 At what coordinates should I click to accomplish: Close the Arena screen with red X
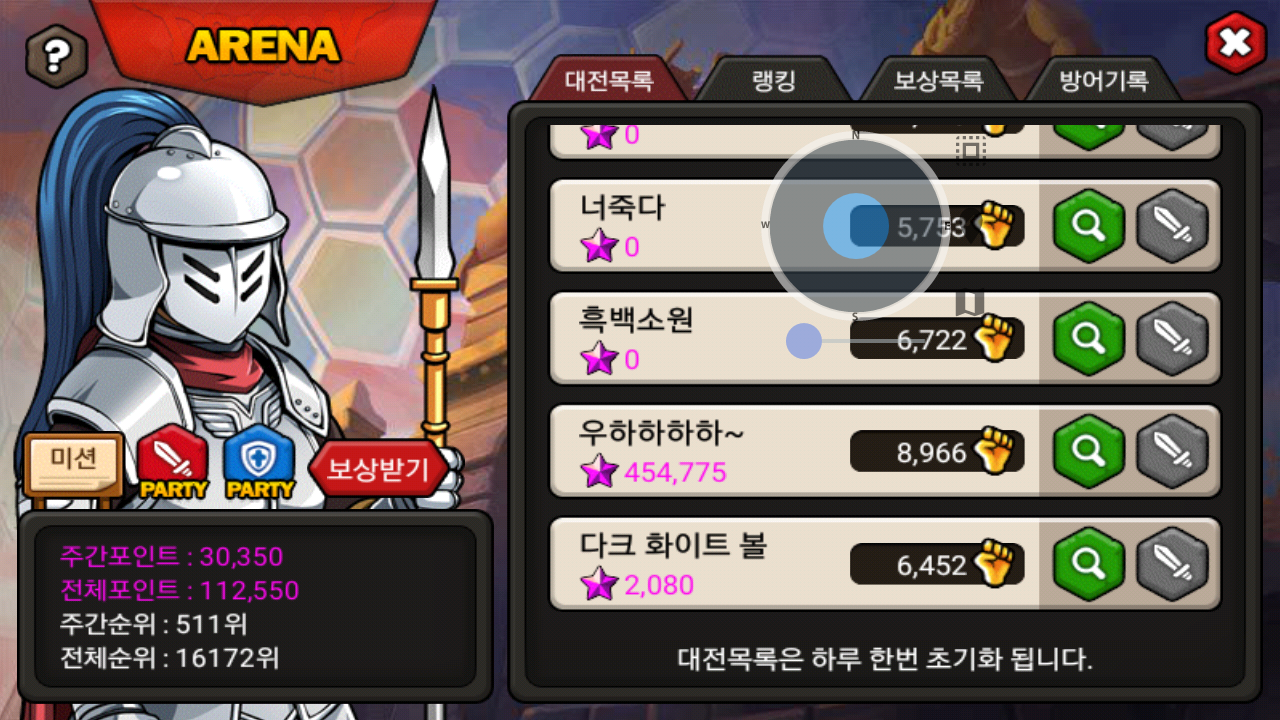tap(1235, 43)
